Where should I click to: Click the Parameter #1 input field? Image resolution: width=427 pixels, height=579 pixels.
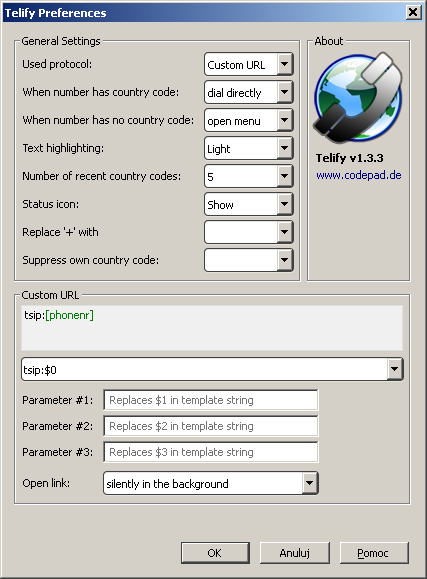[211, 400]
